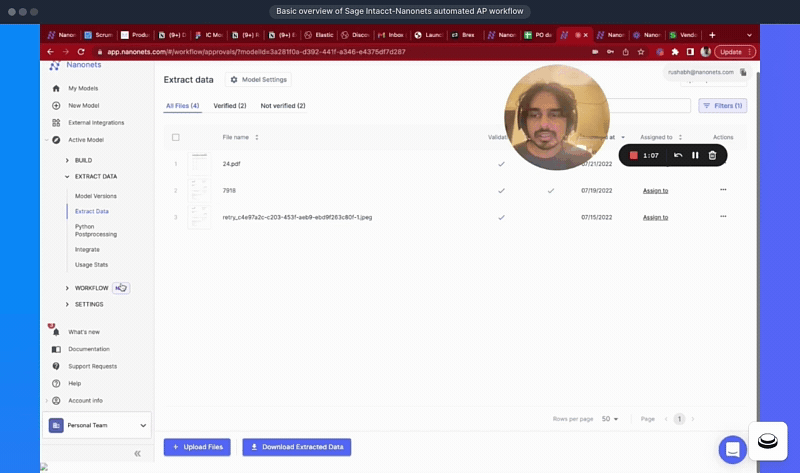The image size is (800, 473).
Task: Stop the recording with the red square
Action: click(x=633, y=155)
